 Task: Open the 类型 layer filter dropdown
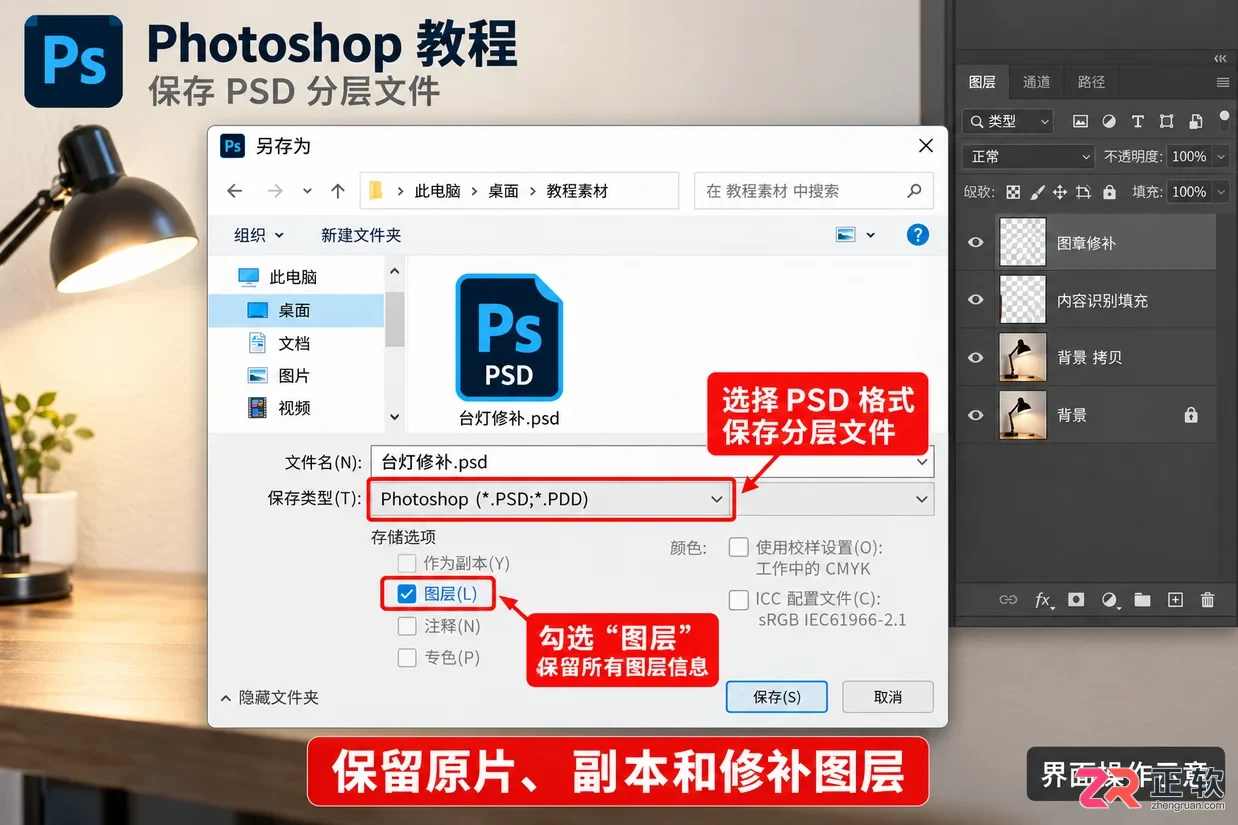(x=1008, y=121)
